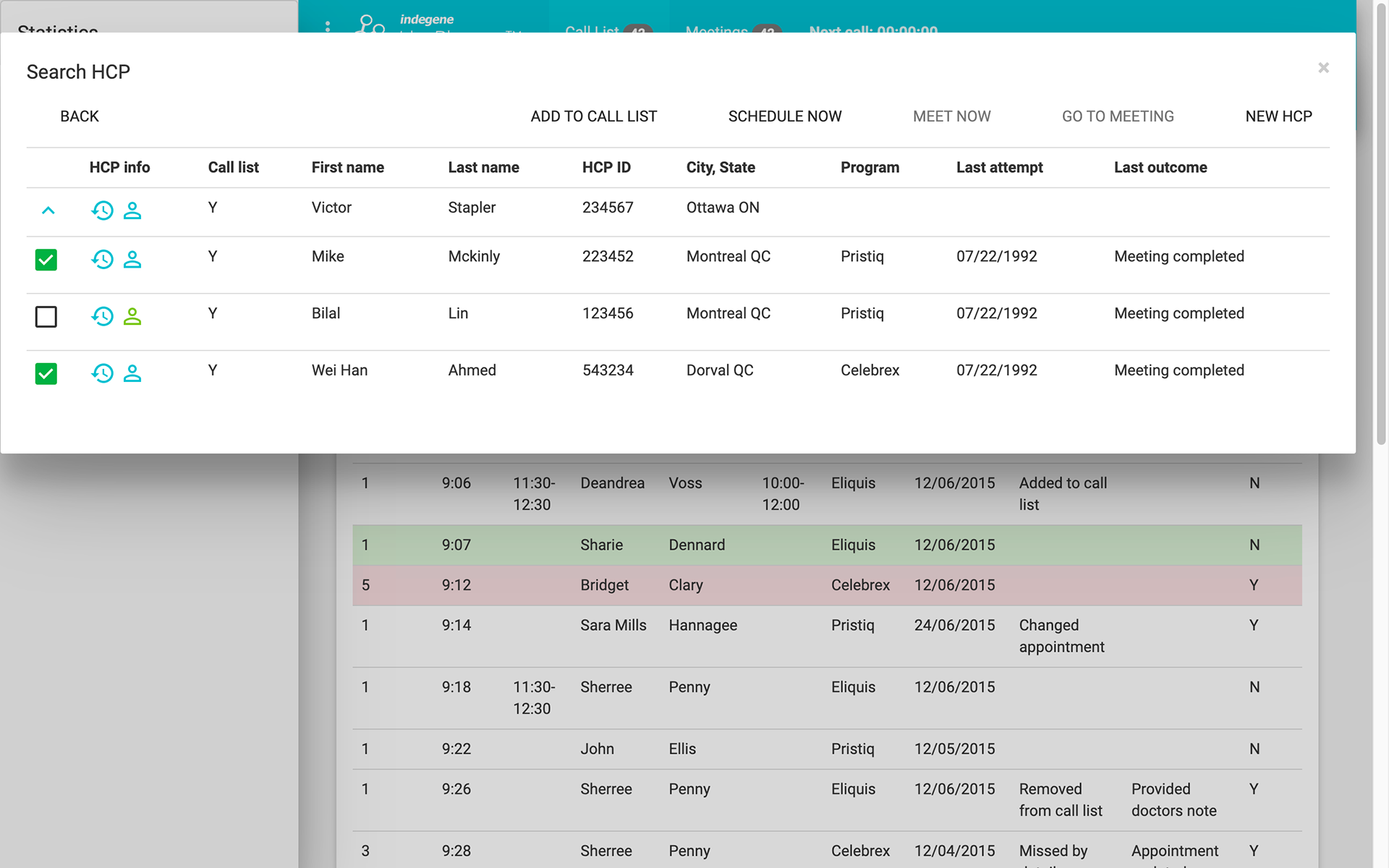The width and height of the screenshot is (1389, 868).
Task: Open profile icon for Wei Han Ahmed
Action: pos(132,373)
